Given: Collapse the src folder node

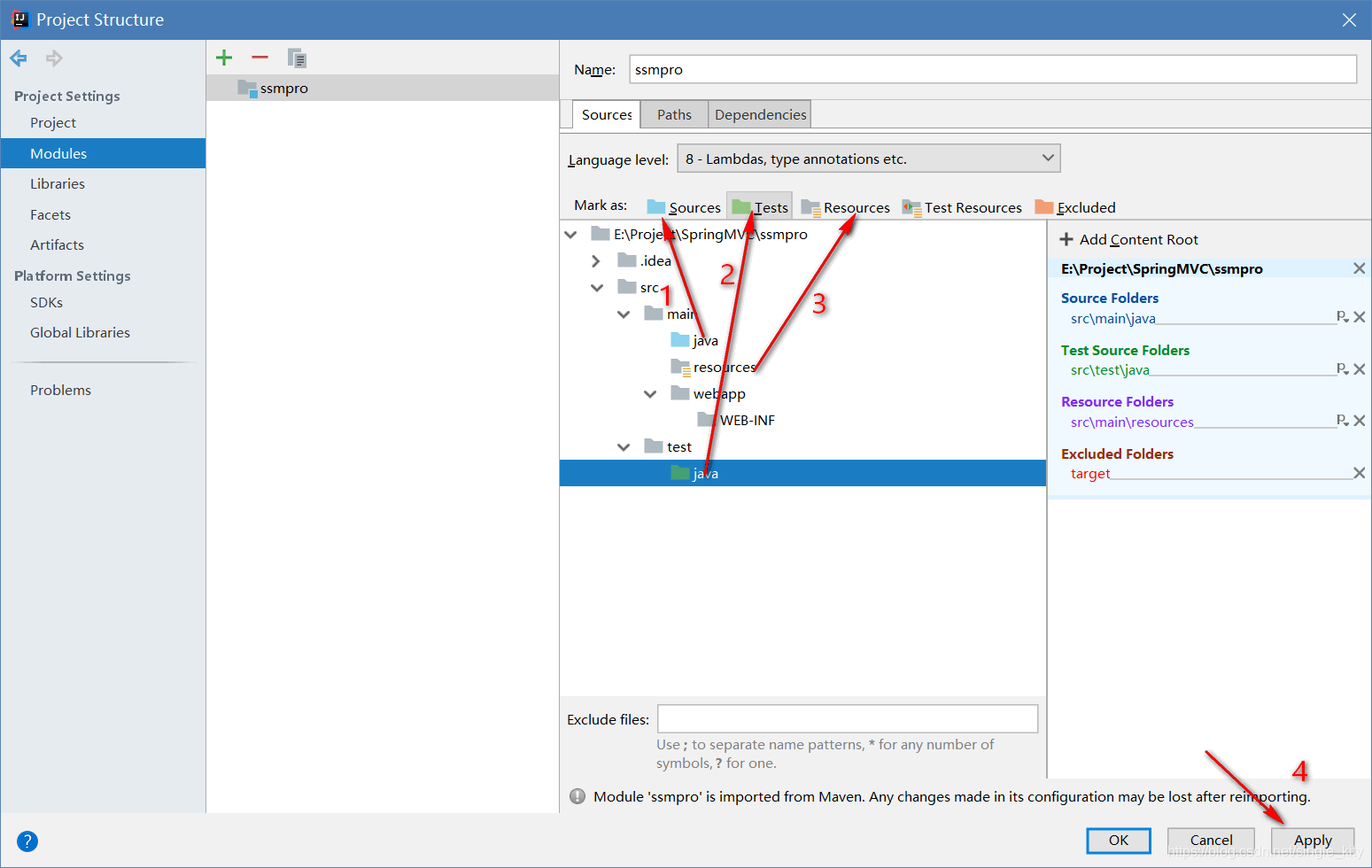Looking at the screenshot, I should (598, 287).
